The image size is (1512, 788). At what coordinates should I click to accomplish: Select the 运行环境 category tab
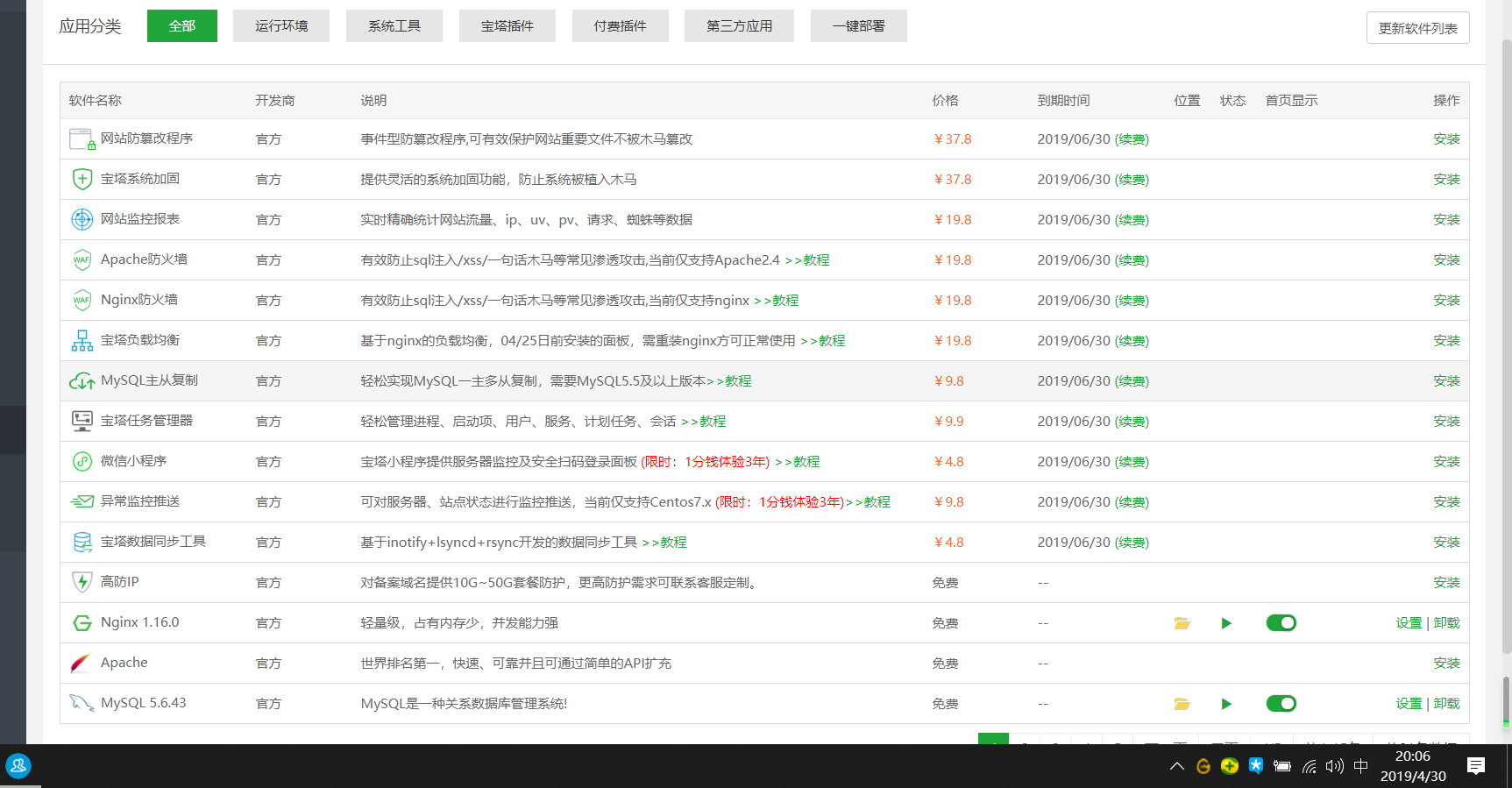(281, 25)
